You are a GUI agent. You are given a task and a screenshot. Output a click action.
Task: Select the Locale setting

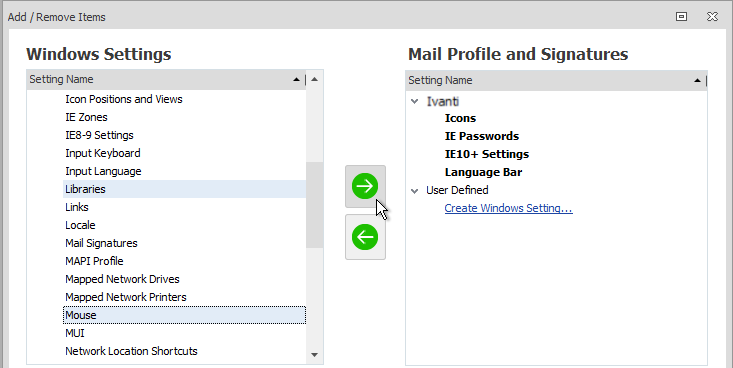click(80, 225)
